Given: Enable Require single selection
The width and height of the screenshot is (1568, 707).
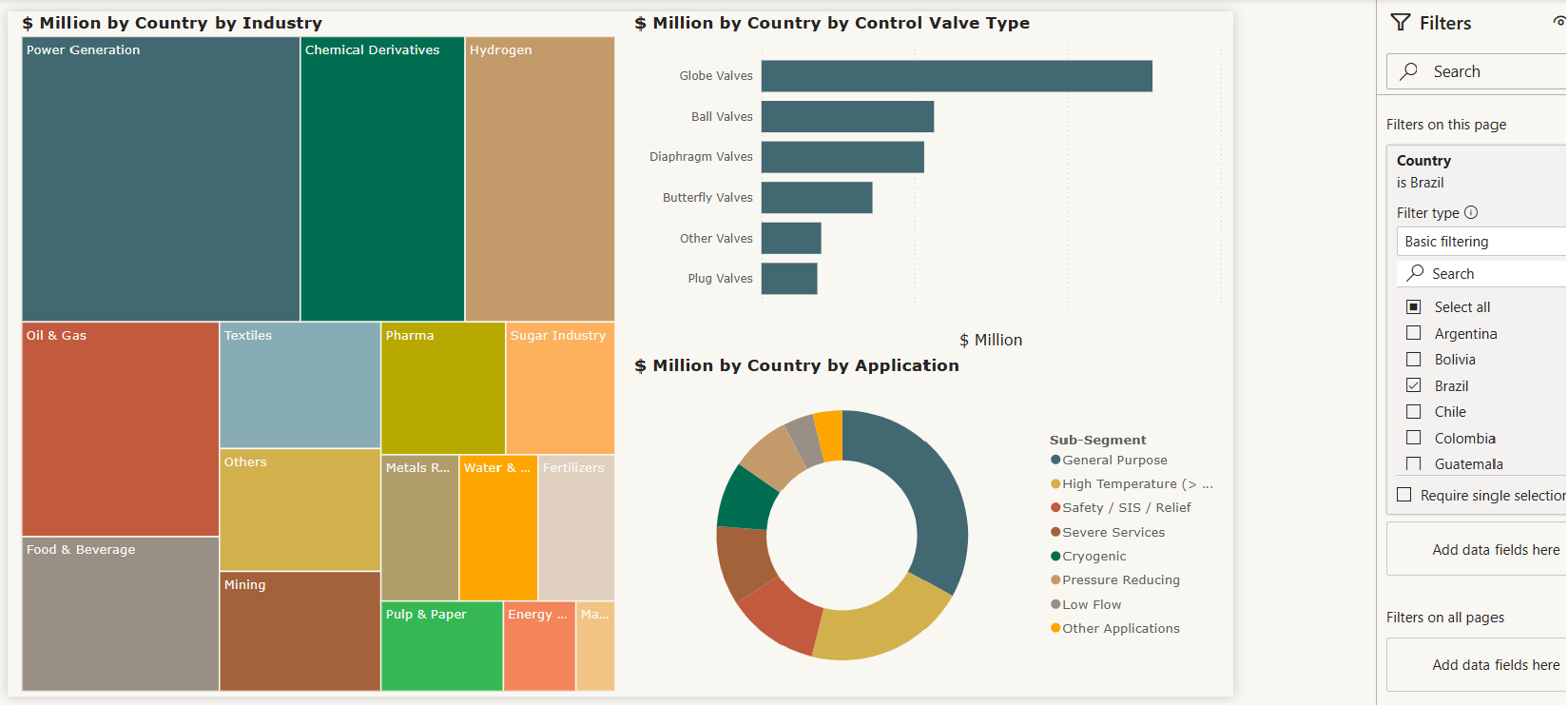Looking at the screenshot, I should point(1404,496).
